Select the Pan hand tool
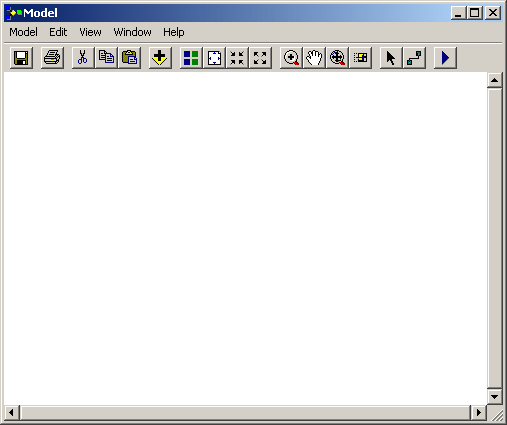Screen dimensions: 507x425 pos(314,58)
